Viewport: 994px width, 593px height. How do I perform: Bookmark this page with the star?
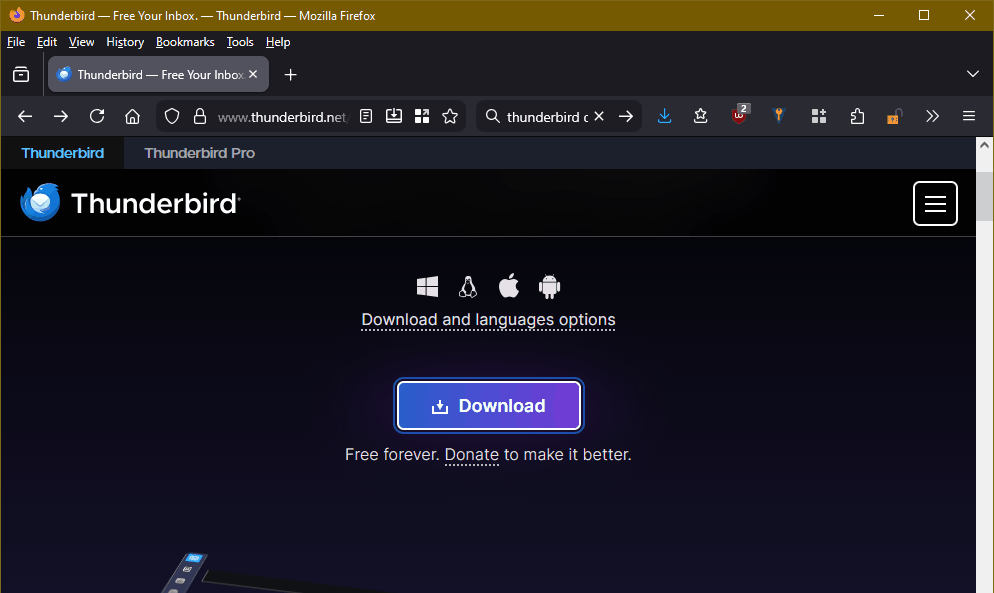(449, 116)
